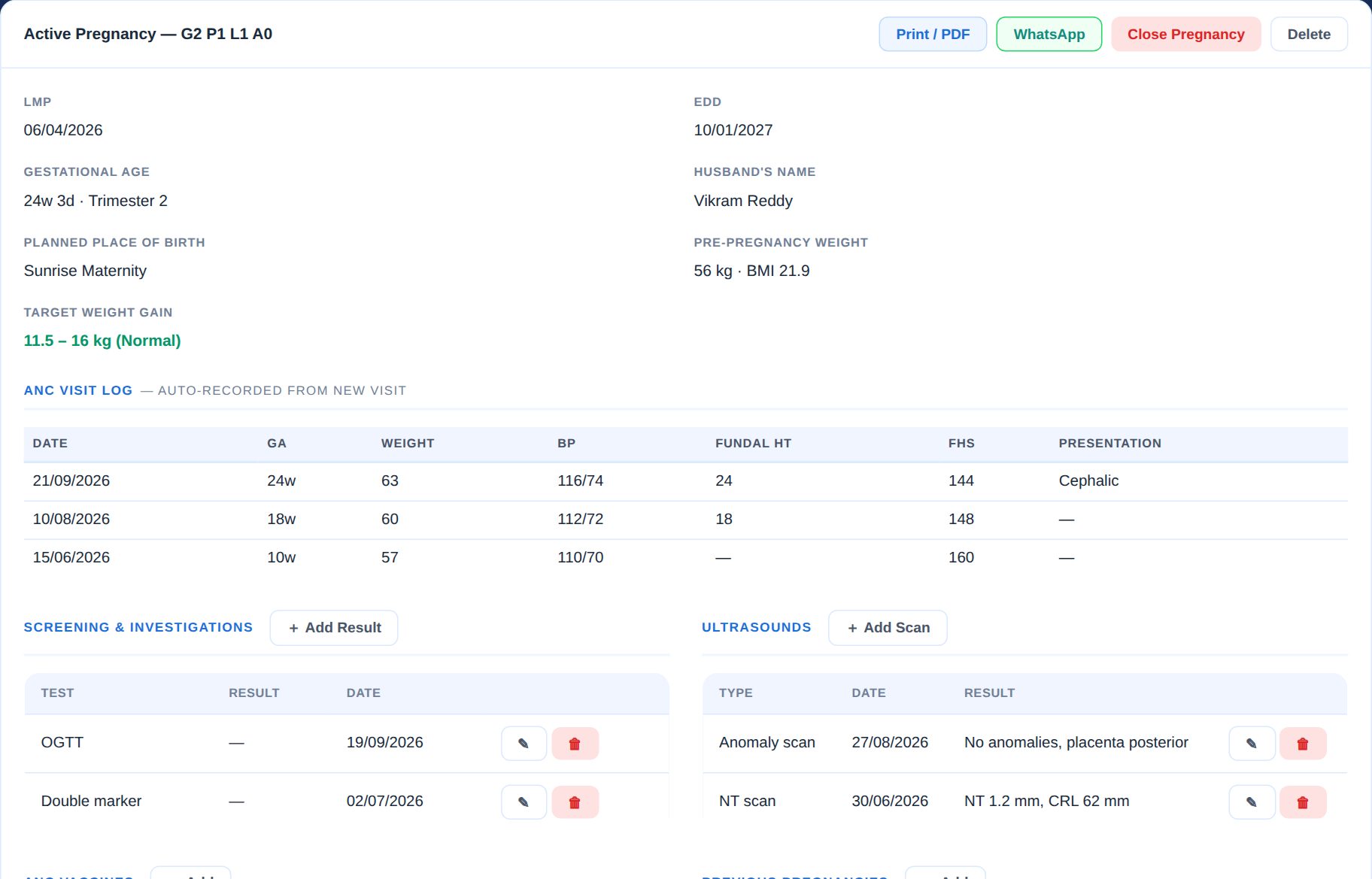Select visit date 21/09/2026
Image resolution: width=1372 pixels, height=879 pixels.
[x=71, y=480]
